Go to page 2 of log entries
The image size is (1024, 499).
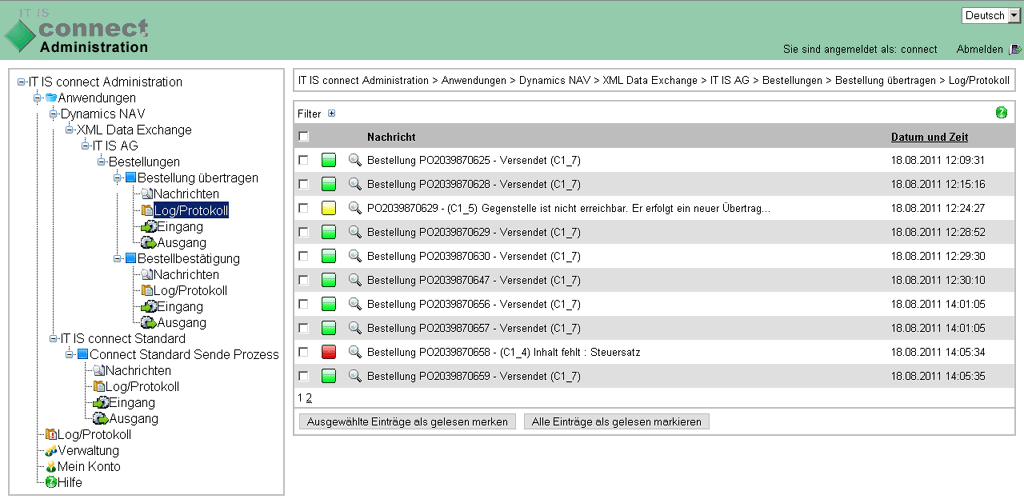coord(310,398)
